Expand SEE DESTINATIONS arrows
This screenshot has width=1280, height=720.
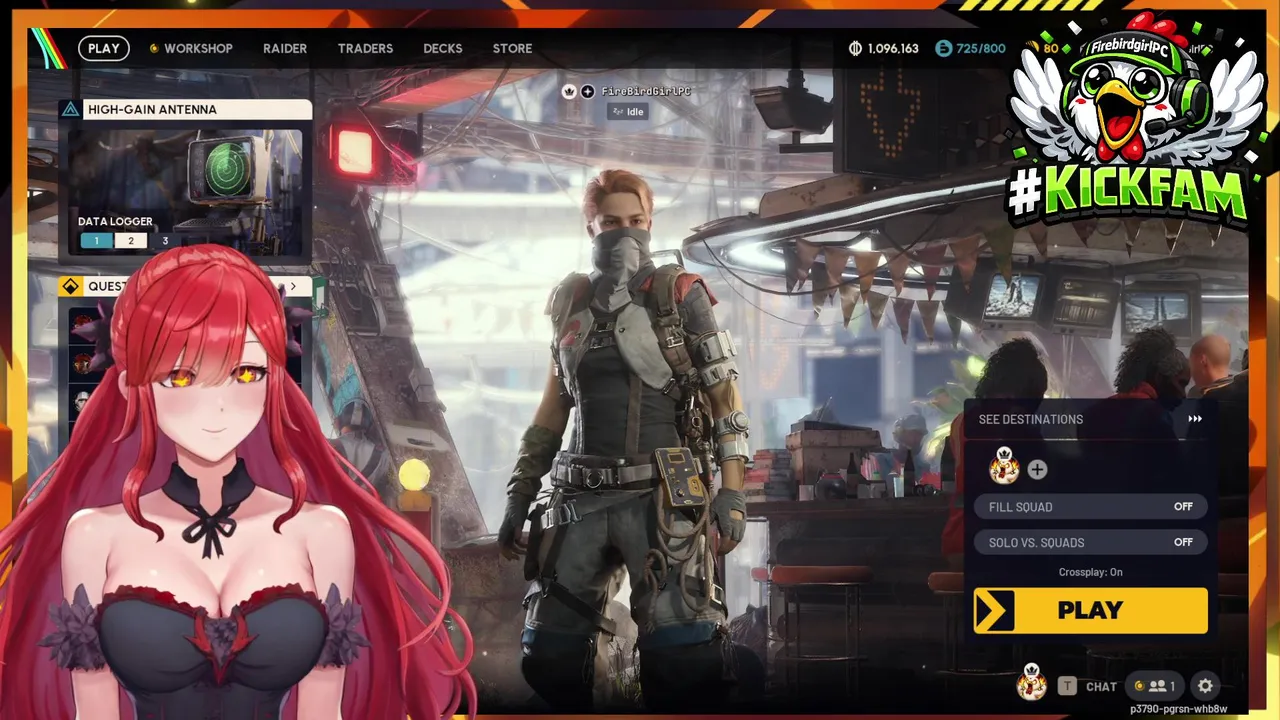coord(1195,419)
